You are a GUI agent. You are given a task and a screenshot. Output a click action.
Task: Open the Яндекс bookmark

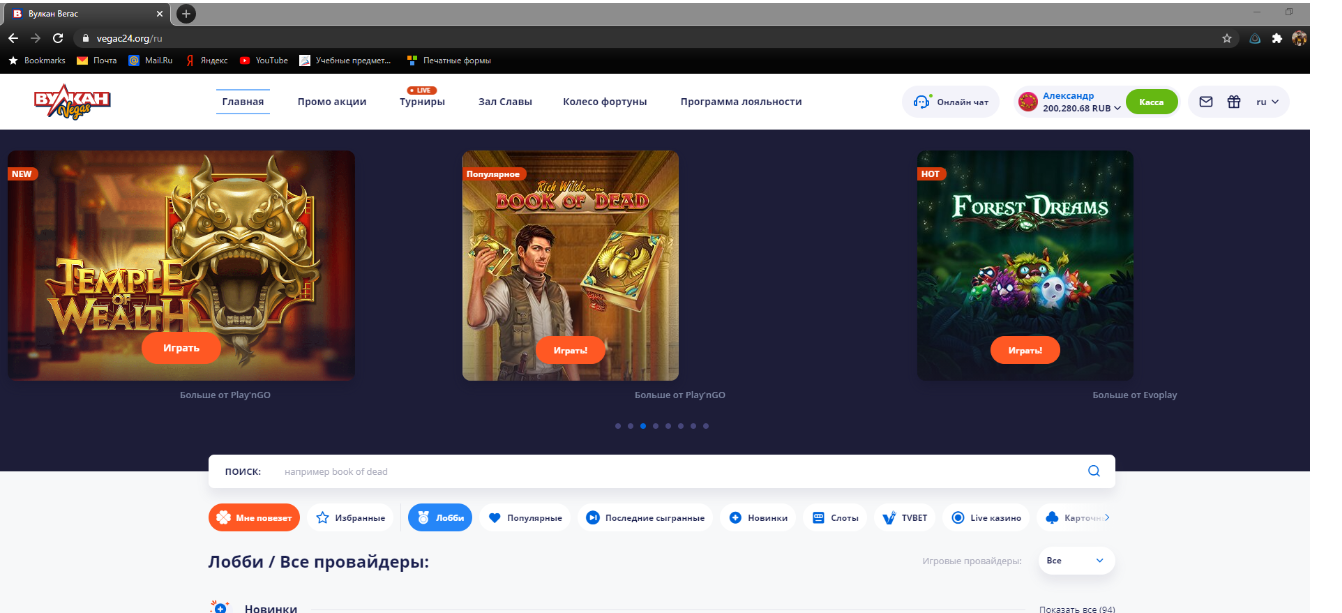click(206, 60)
